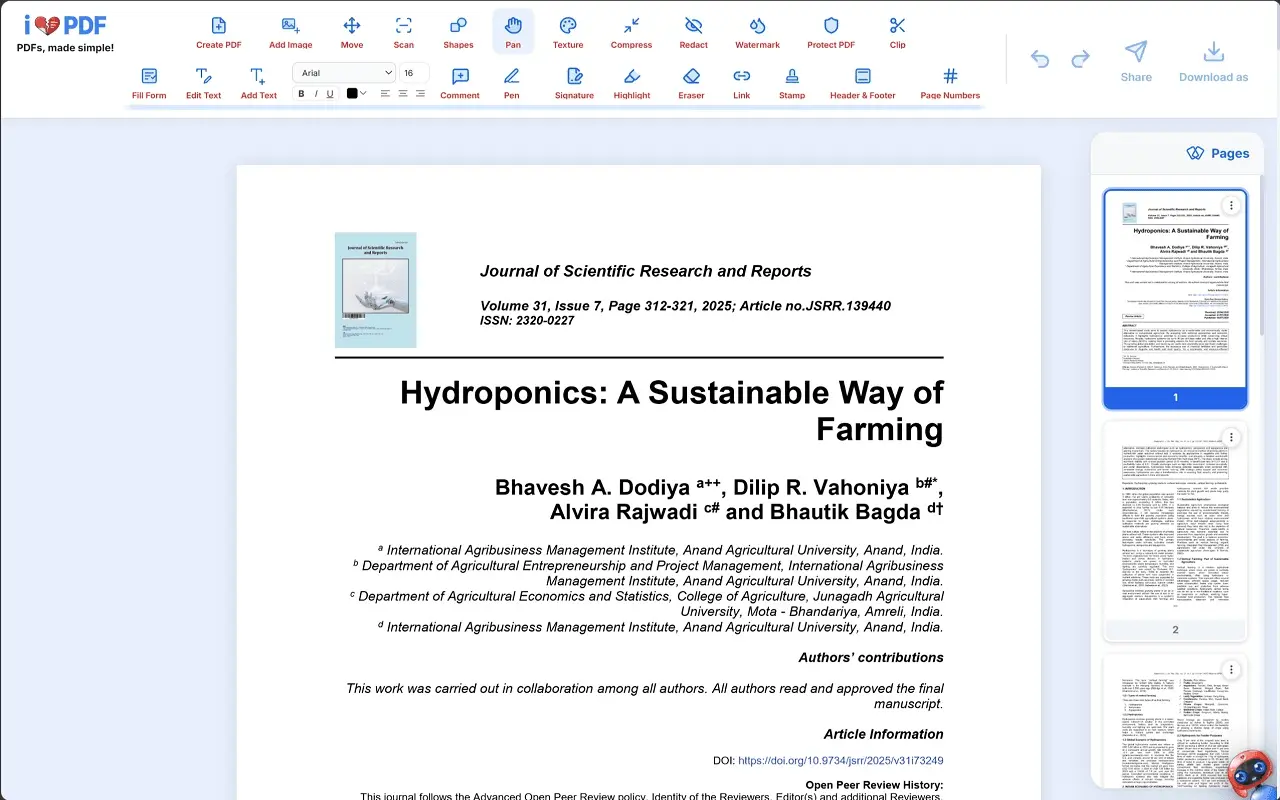Screen dimensions: 1280x800
Task: Click the iLovePDF logo
Action: [65, 27]
